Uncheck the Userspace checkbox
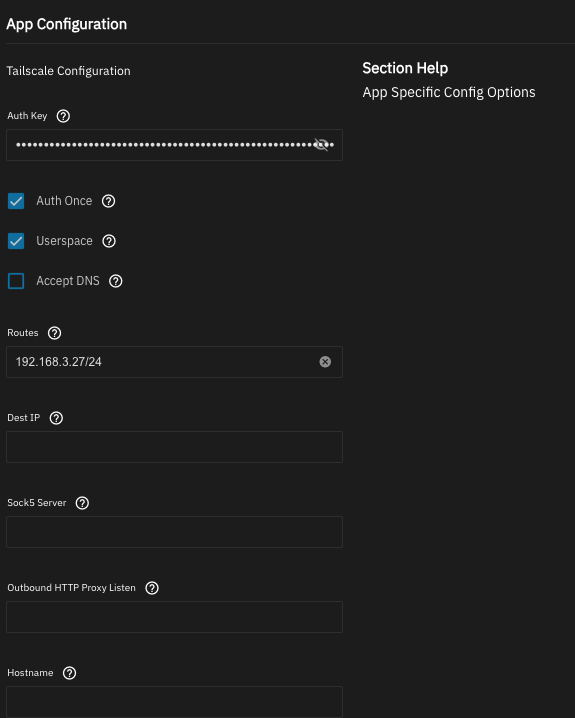 pos(16,241)
